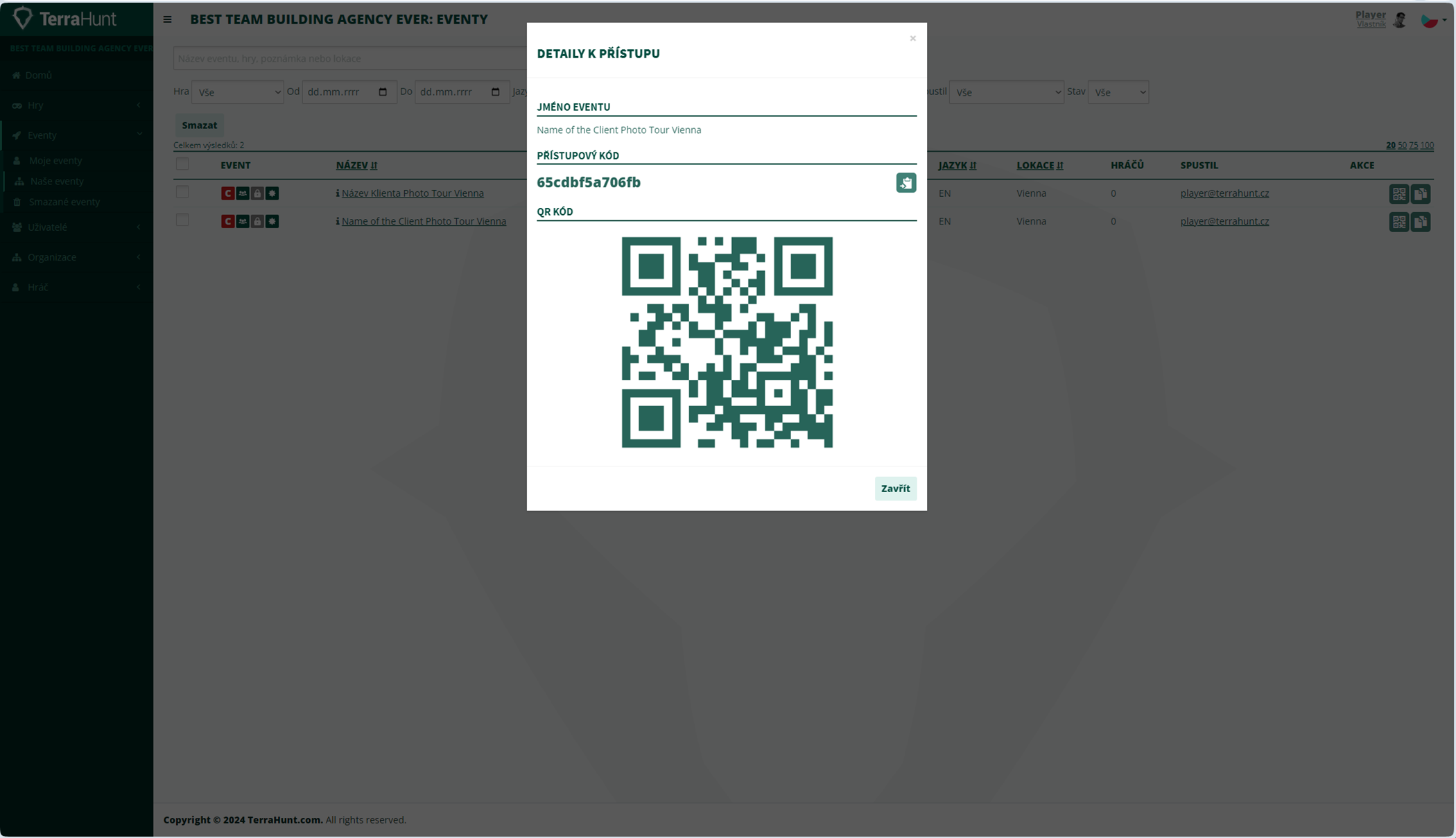Image resolution: width=1456 pixels, height=838 pixels.
Task: Click the Smazat button
Action: [x=200, y=125]
